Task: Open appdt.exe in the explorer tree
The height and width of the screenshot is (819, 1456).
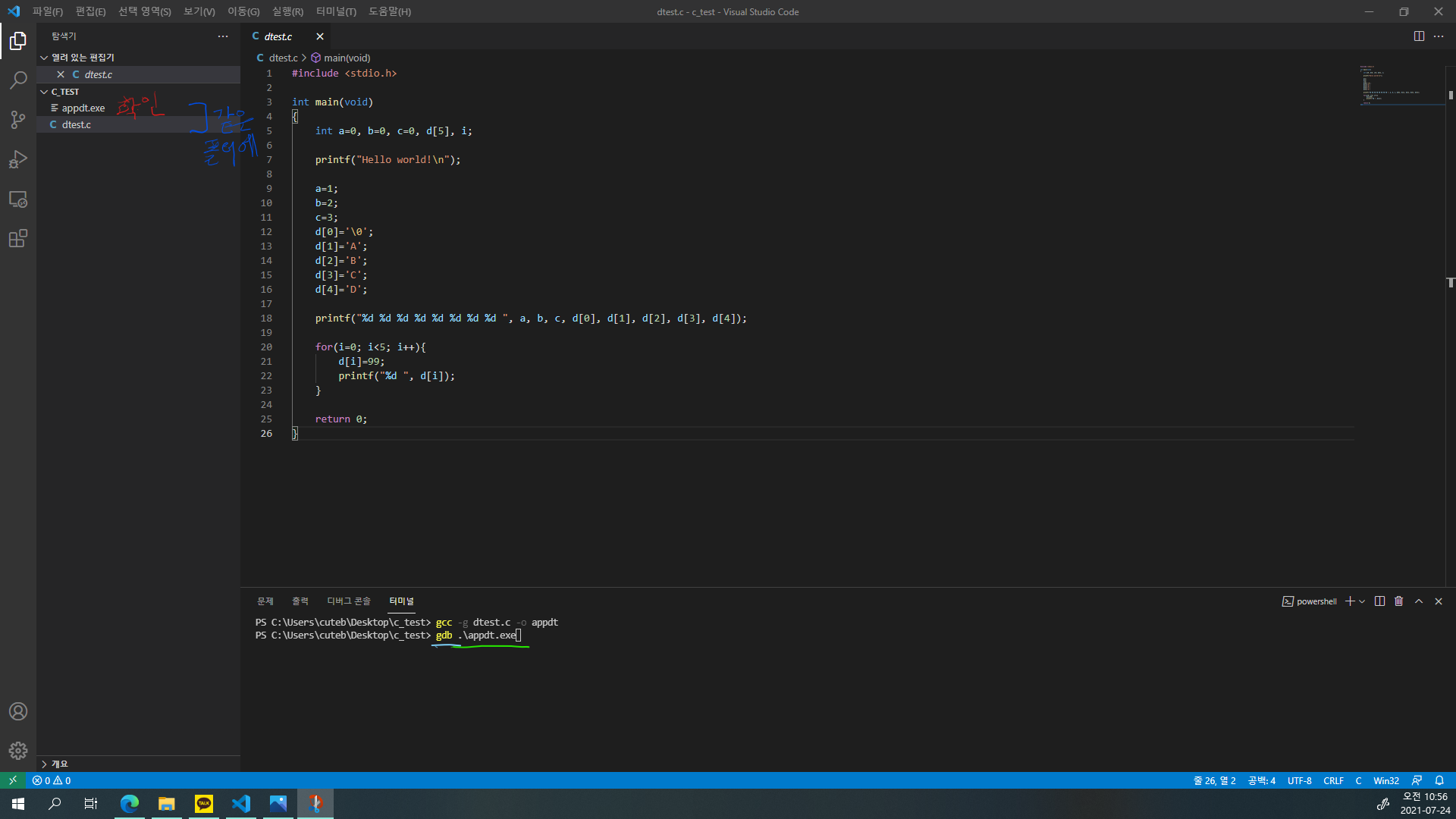Action: pyautogui.click(x=83, y=108)
